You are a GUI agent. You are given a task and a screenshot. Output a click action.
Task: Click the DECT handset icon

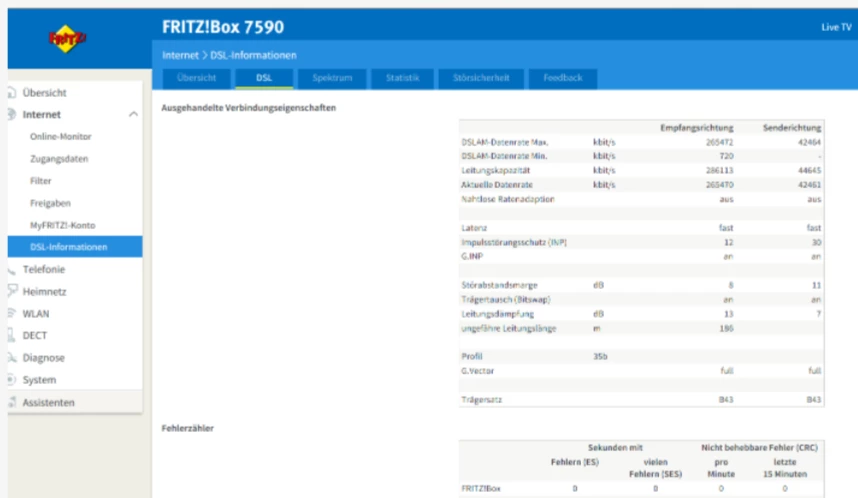pyautogui.click(x=11, y=335)
